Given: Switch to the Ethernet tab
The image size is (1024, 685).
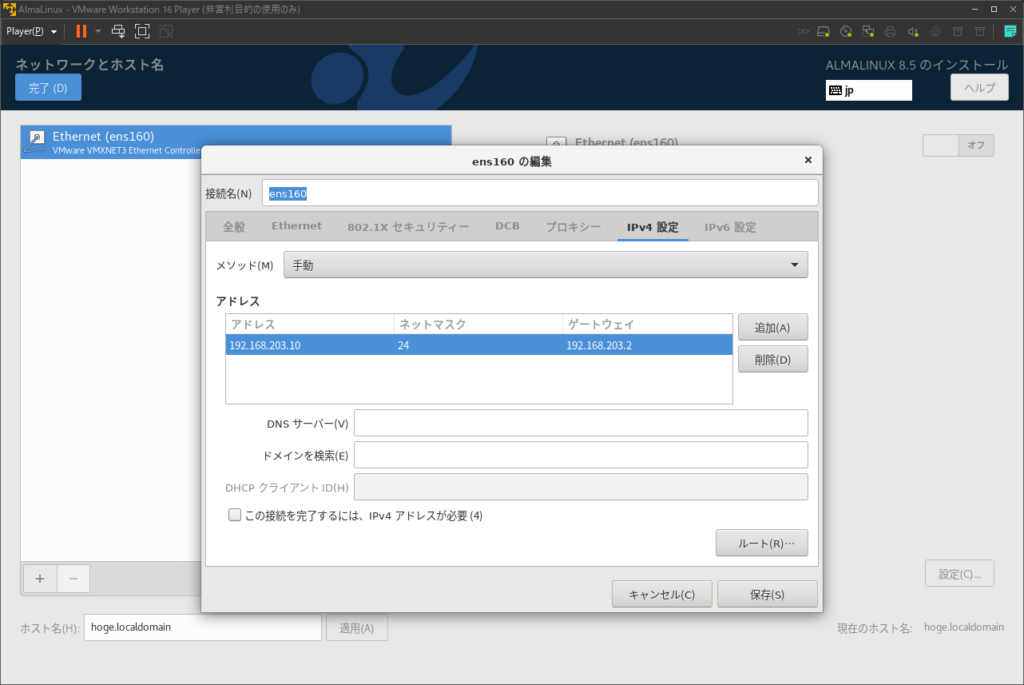Looking at the screenshot, I should (296, 226).
